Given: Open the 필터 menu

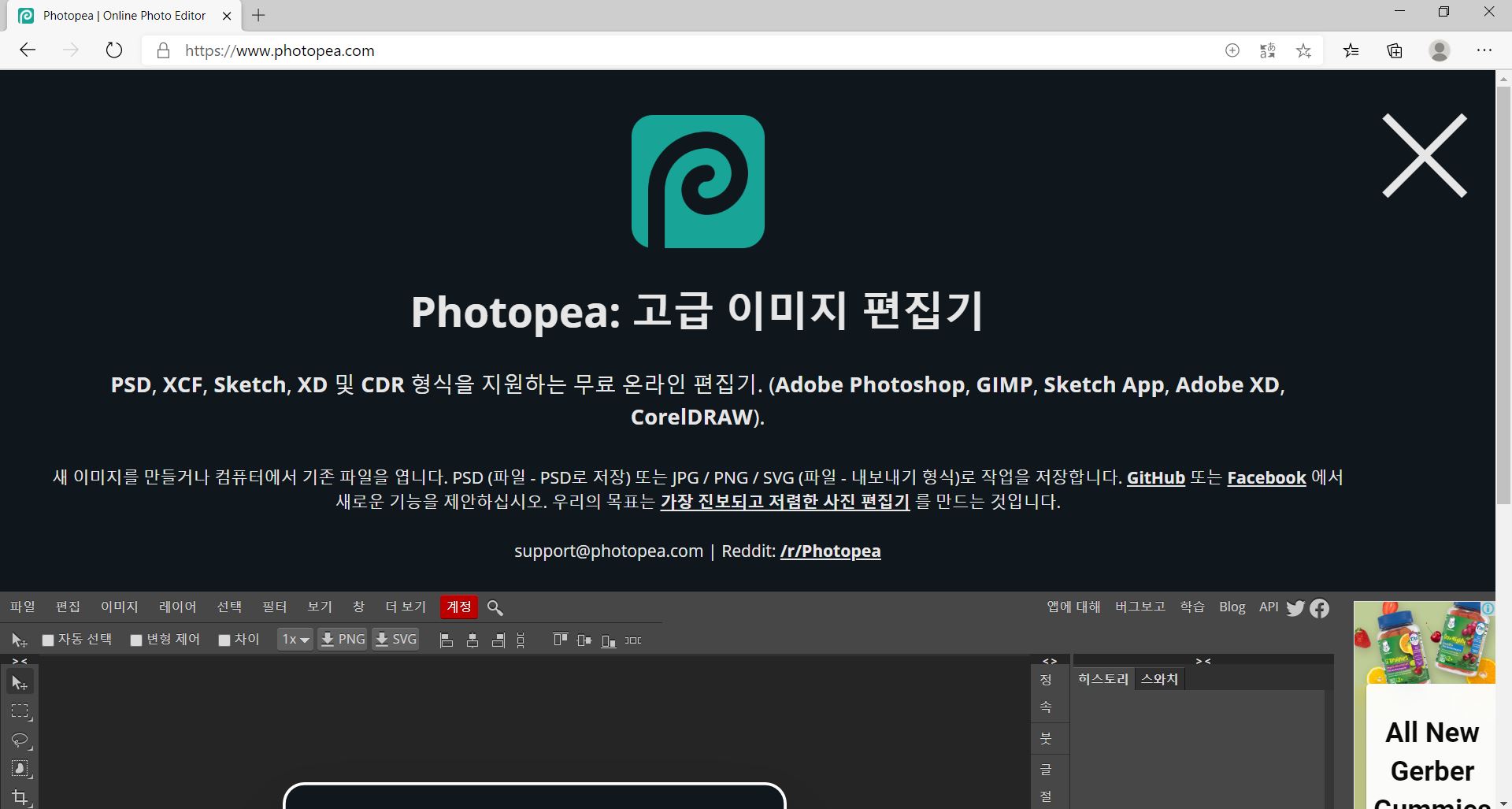Looking at the screenshot, I should point(274,607).
